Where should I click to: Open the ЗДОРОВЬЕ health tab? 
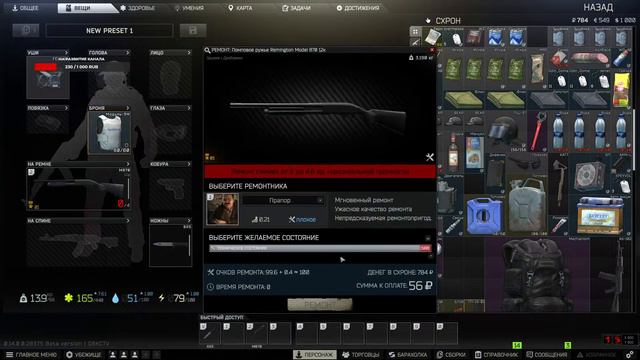pyautogui.click(x=138, y=8)
